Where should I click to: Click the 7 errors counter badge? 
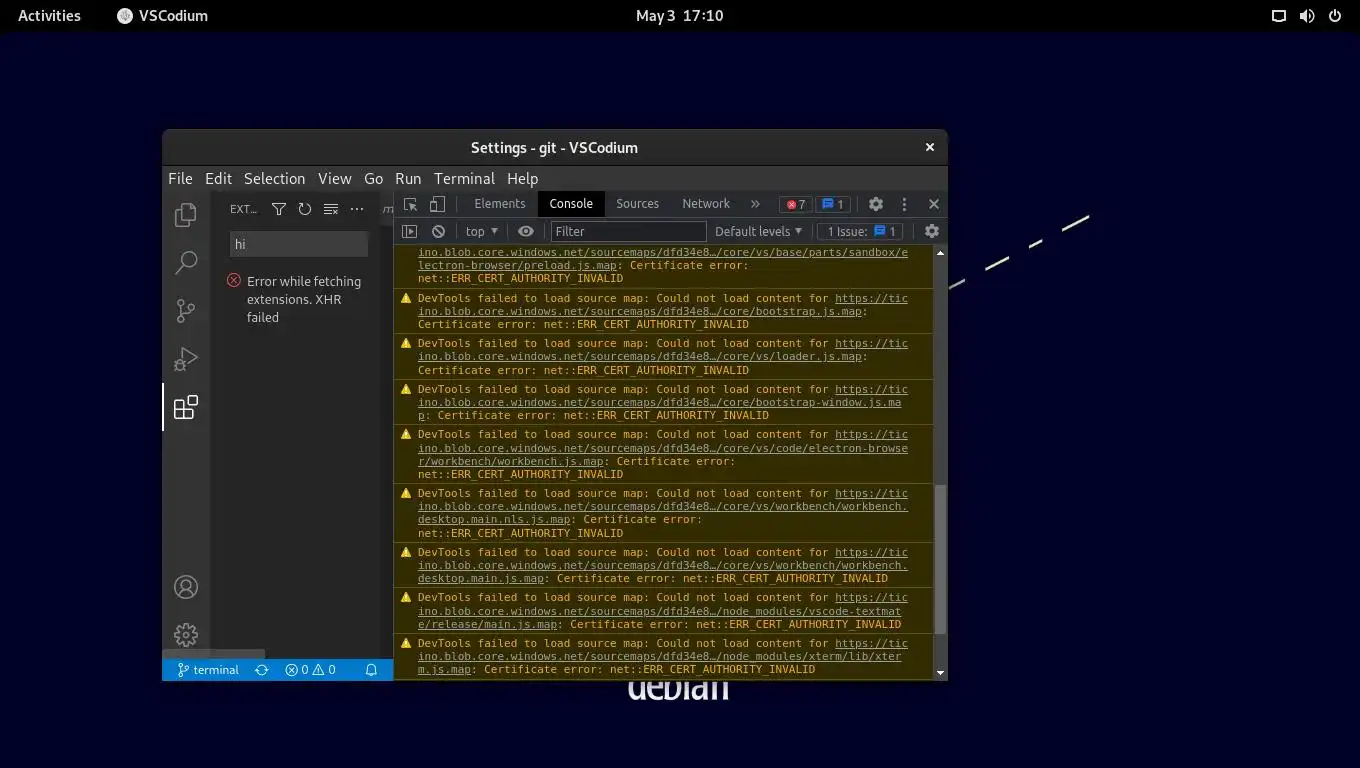(x=796, y=204)
